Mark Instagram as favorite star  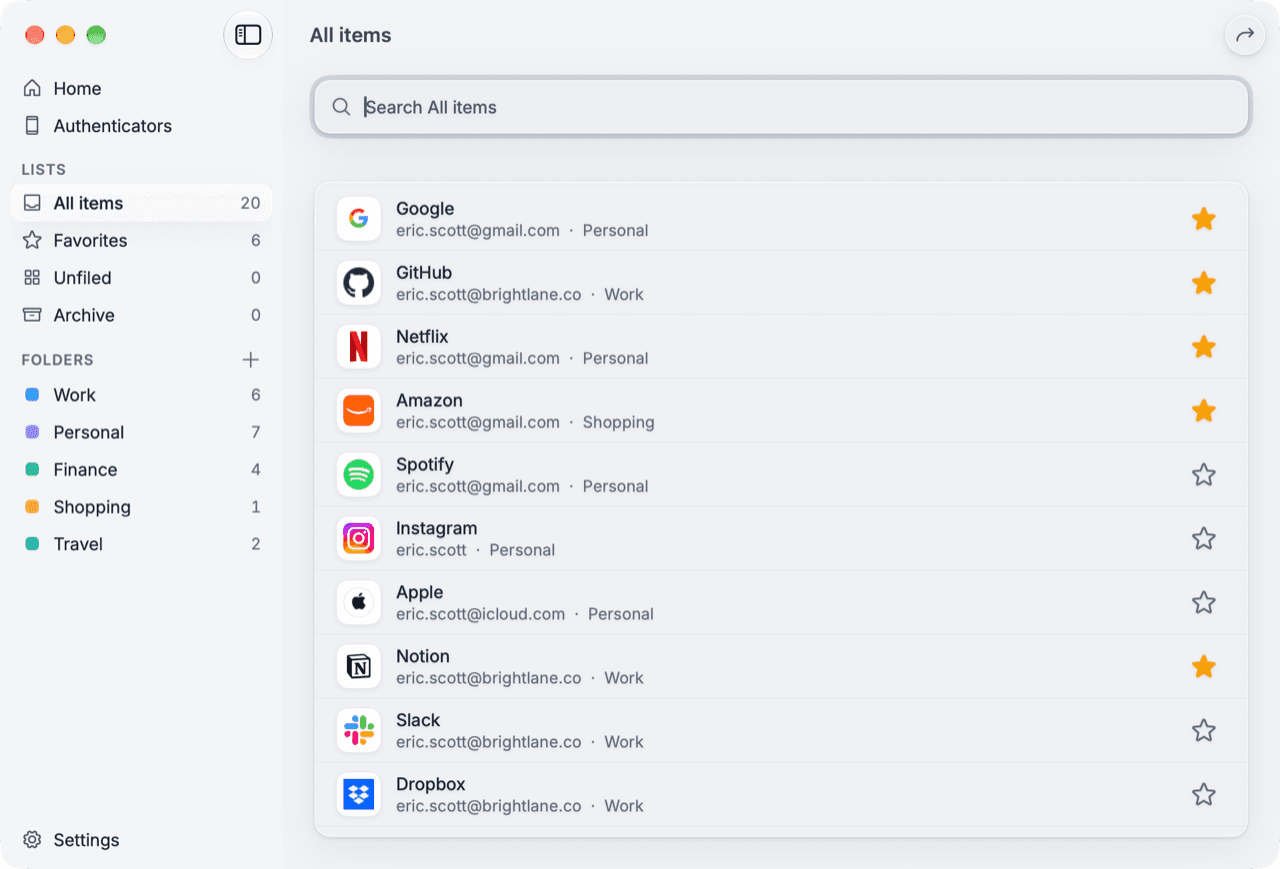(1204, 539)
